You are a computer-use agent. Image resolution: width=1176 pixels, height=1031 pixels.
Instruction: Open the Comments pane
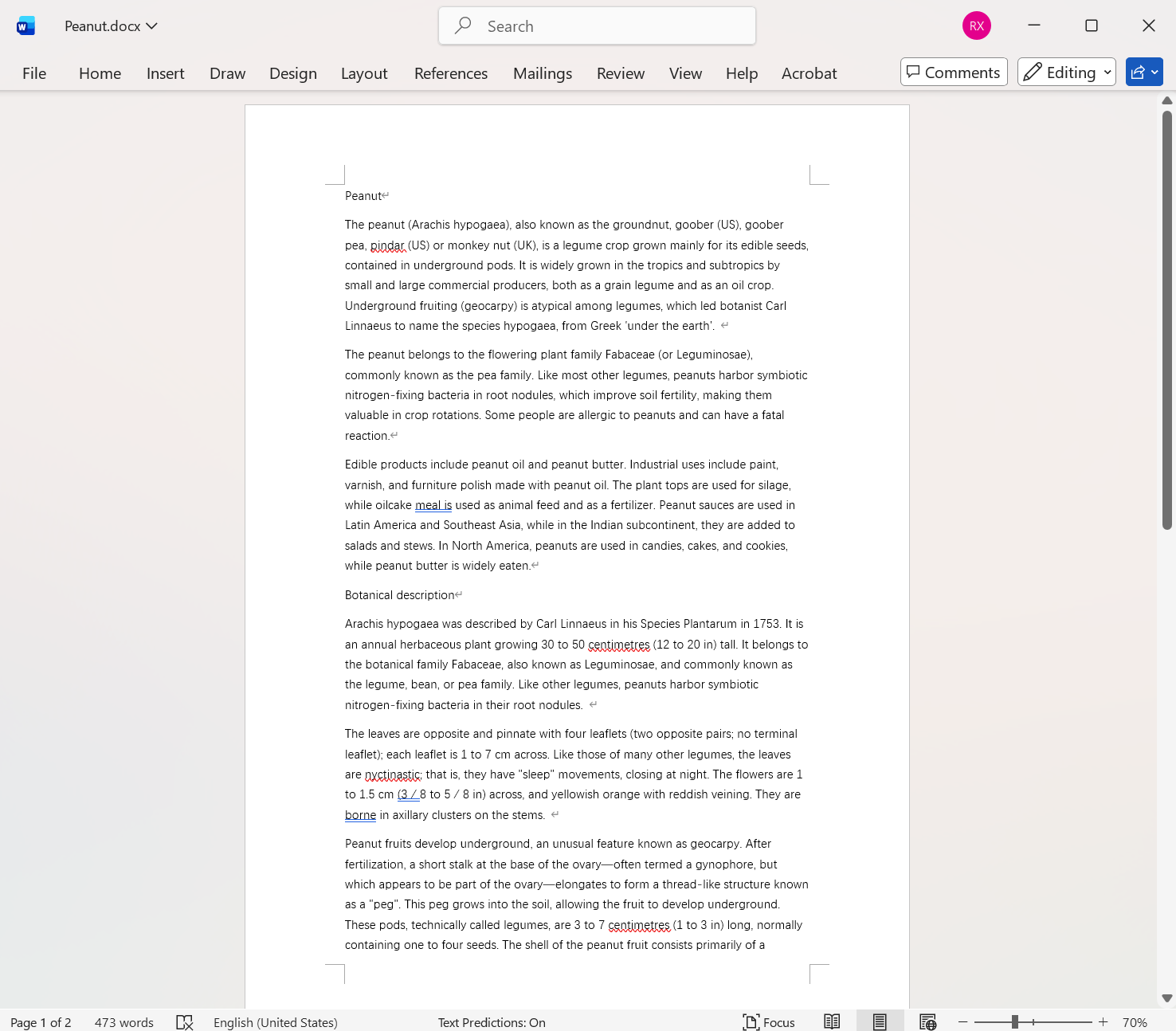point(954,72)
